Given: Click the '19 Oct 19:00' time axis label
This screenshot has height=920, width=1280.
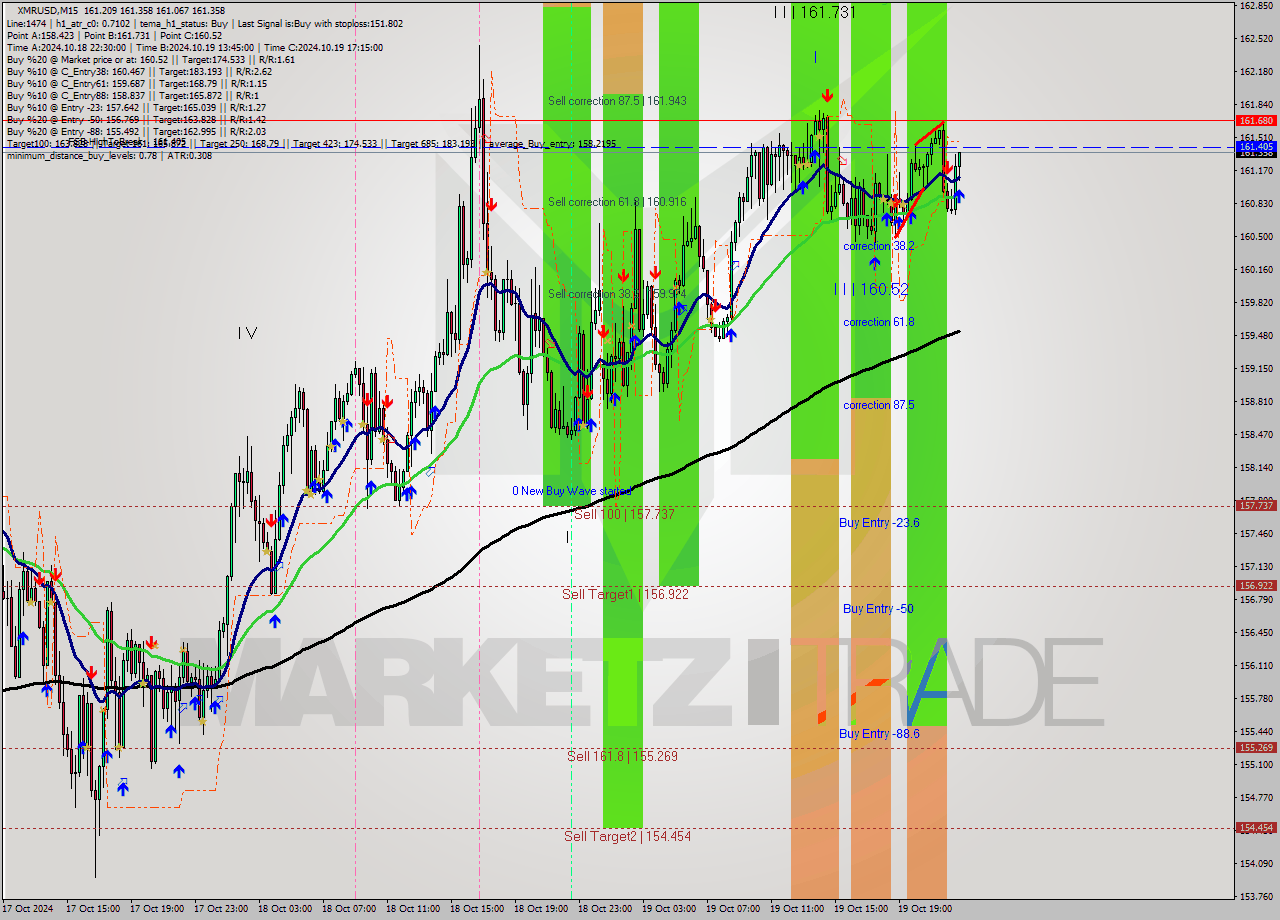Looking at the screenshot, I should (925, 909).
